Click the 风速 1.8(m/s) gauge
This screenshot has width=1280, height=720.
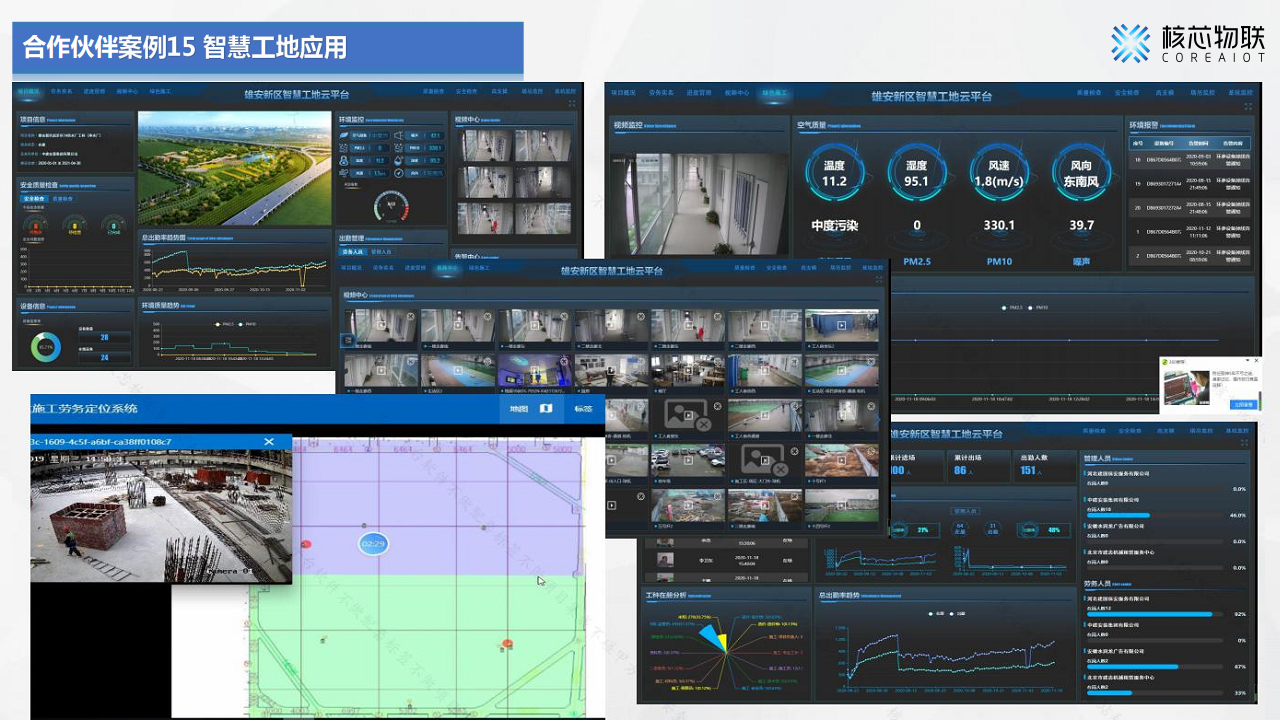pos(998,174)
